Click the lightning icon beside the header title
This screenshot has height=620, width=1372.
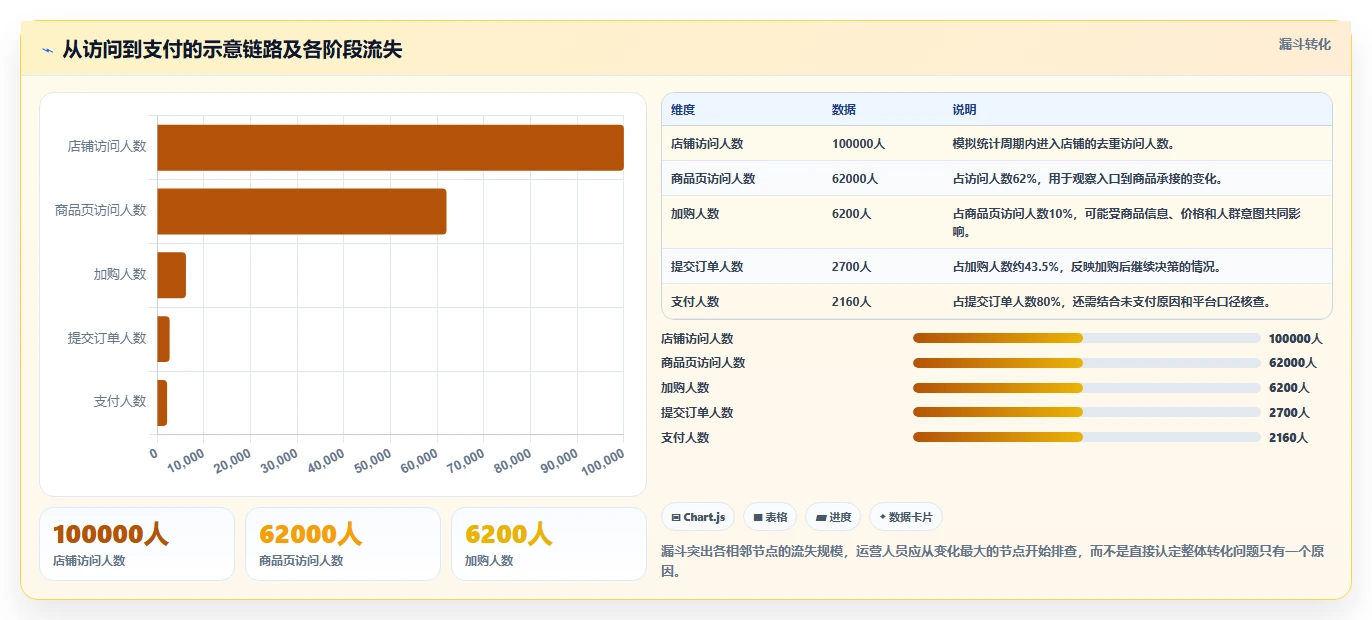click(48, 50)
